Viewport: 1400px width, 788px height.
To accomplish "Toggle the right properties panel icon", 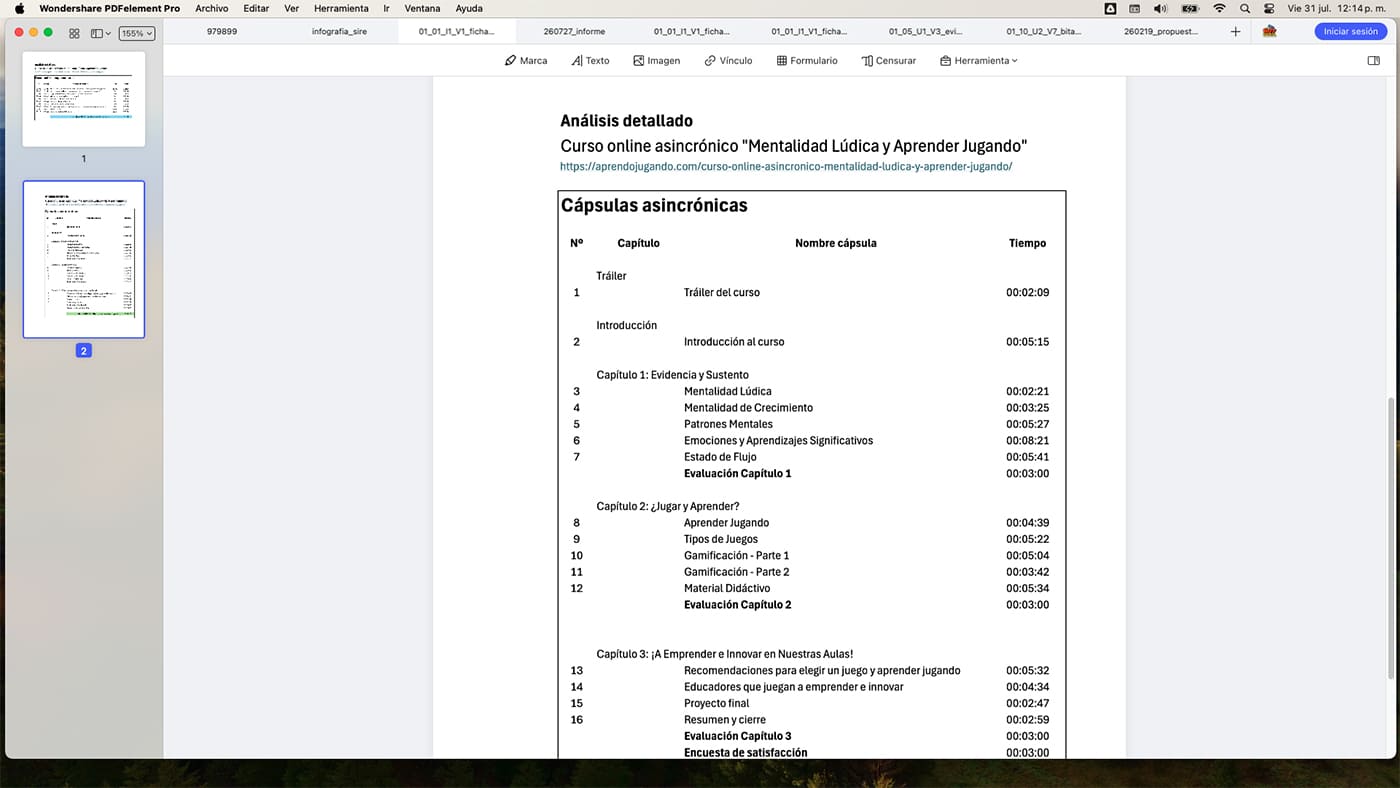I will point(1373,61).
